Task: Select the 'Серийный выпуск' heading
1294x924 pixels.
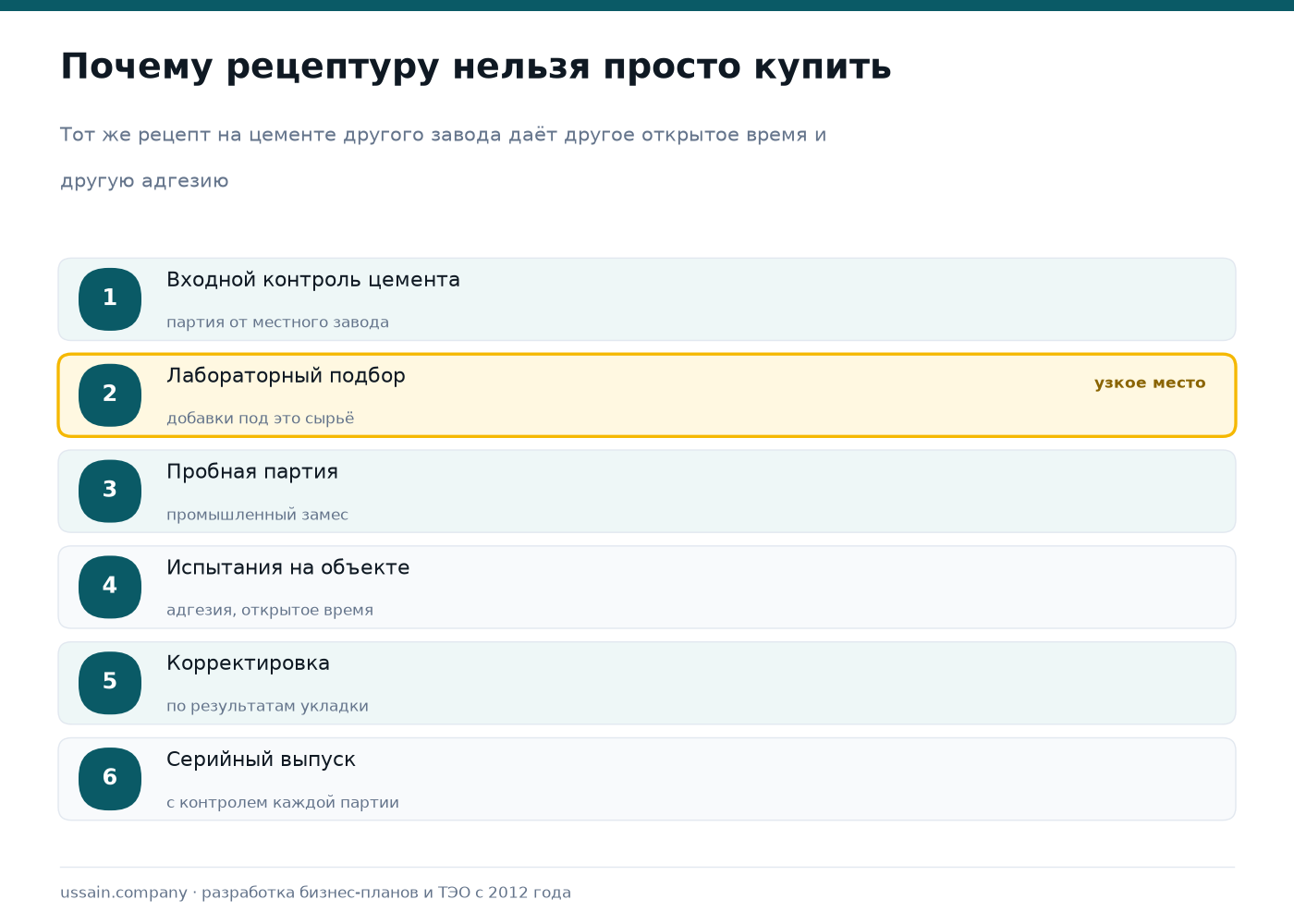Action: 261,760
